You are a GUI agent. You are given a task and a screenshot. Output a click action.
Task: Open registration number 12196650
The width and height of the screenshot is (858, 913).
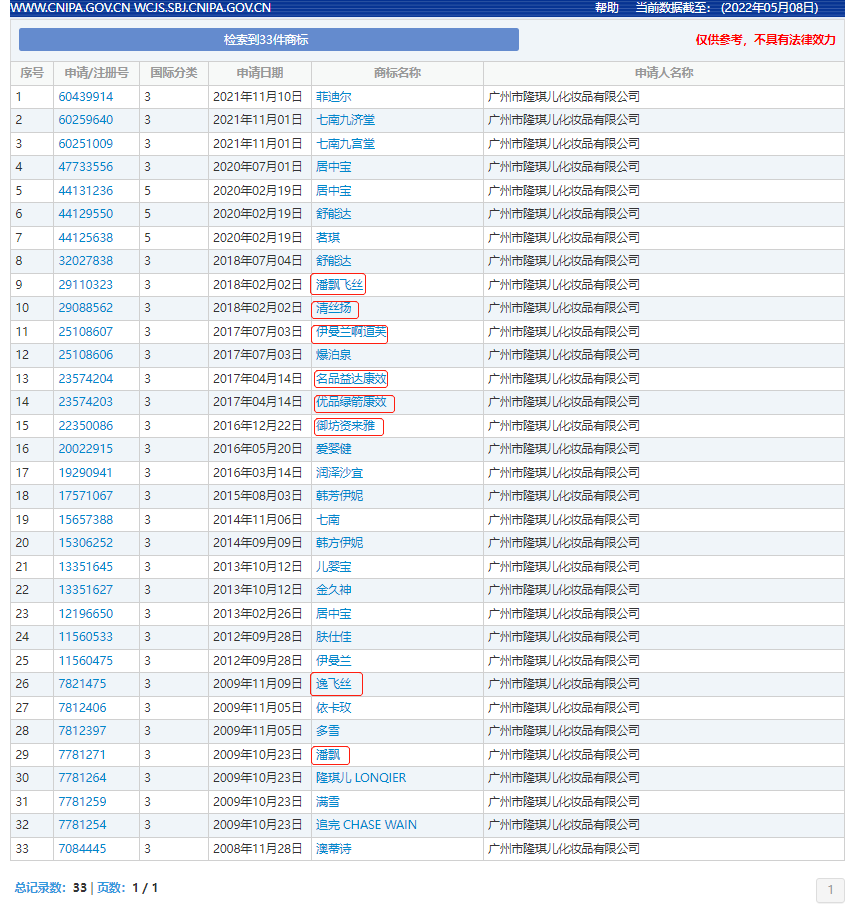tap(86, 614)
